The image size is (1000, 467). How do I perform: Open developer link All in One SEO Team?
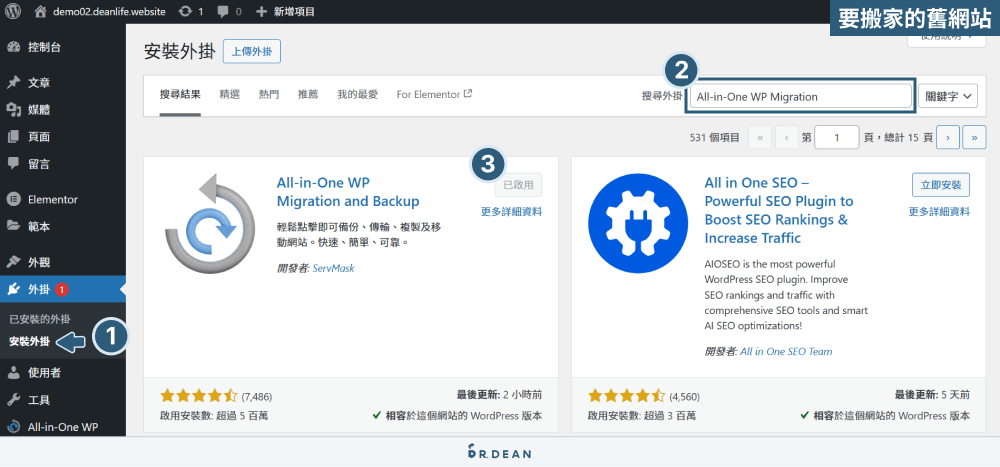click(786, 352)
